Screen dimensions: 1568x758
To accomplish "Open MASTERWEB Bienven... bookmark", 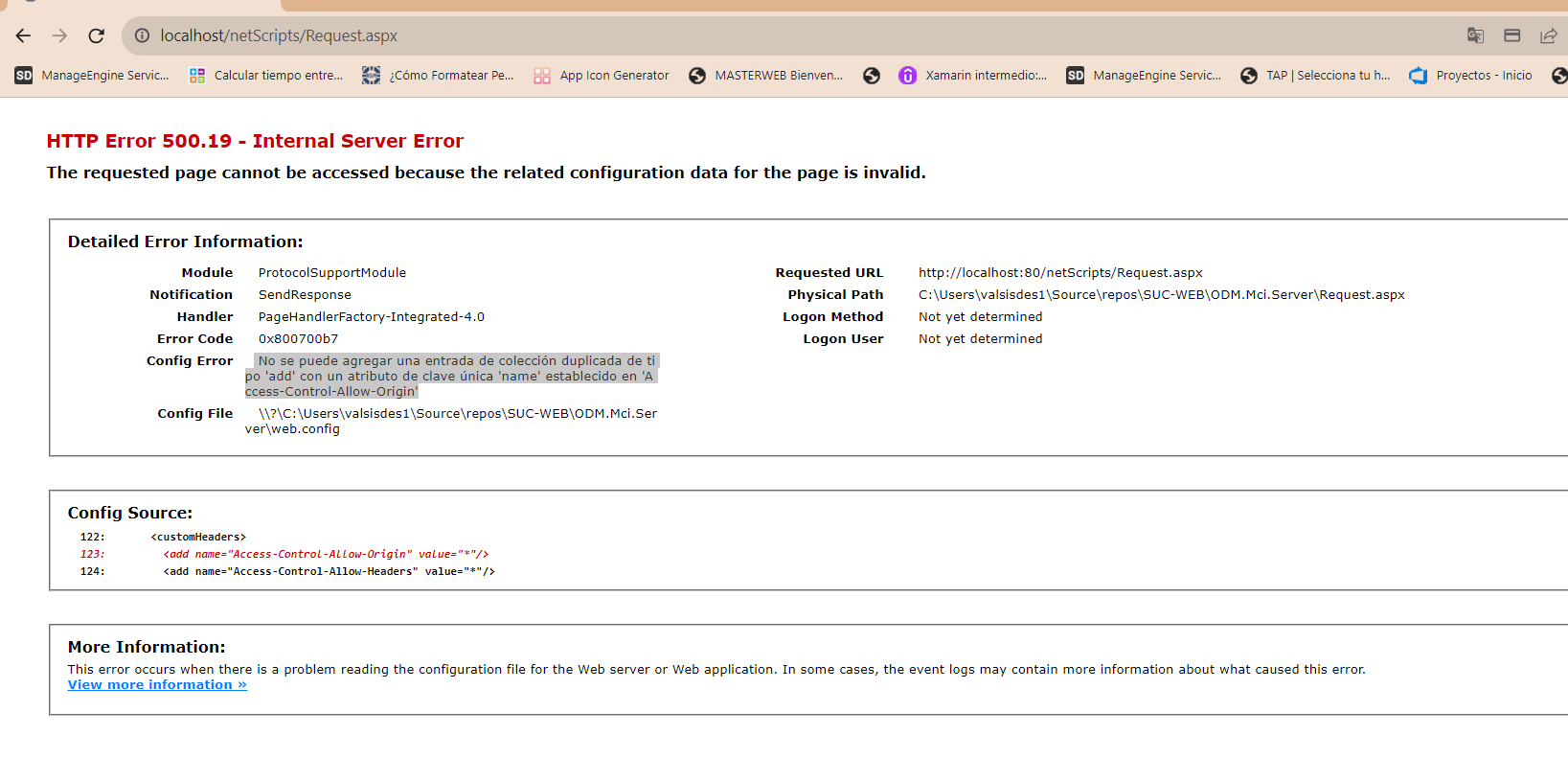I will pyautogui.click(x=766, y=76).
